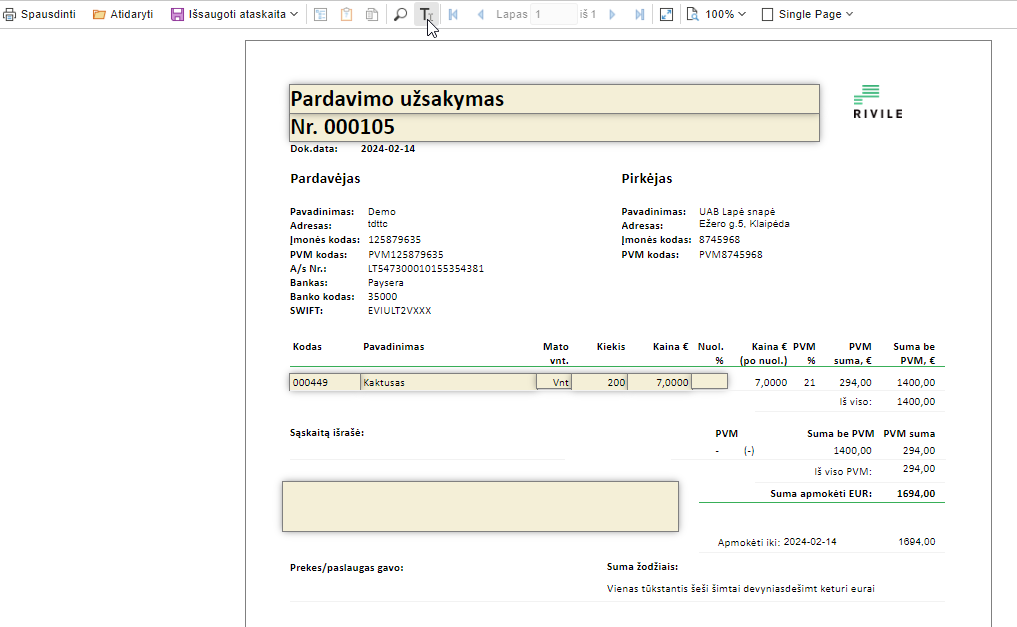Open the Single Page view mode dropdown
The image size is (1017, 627).
point(807,15)
